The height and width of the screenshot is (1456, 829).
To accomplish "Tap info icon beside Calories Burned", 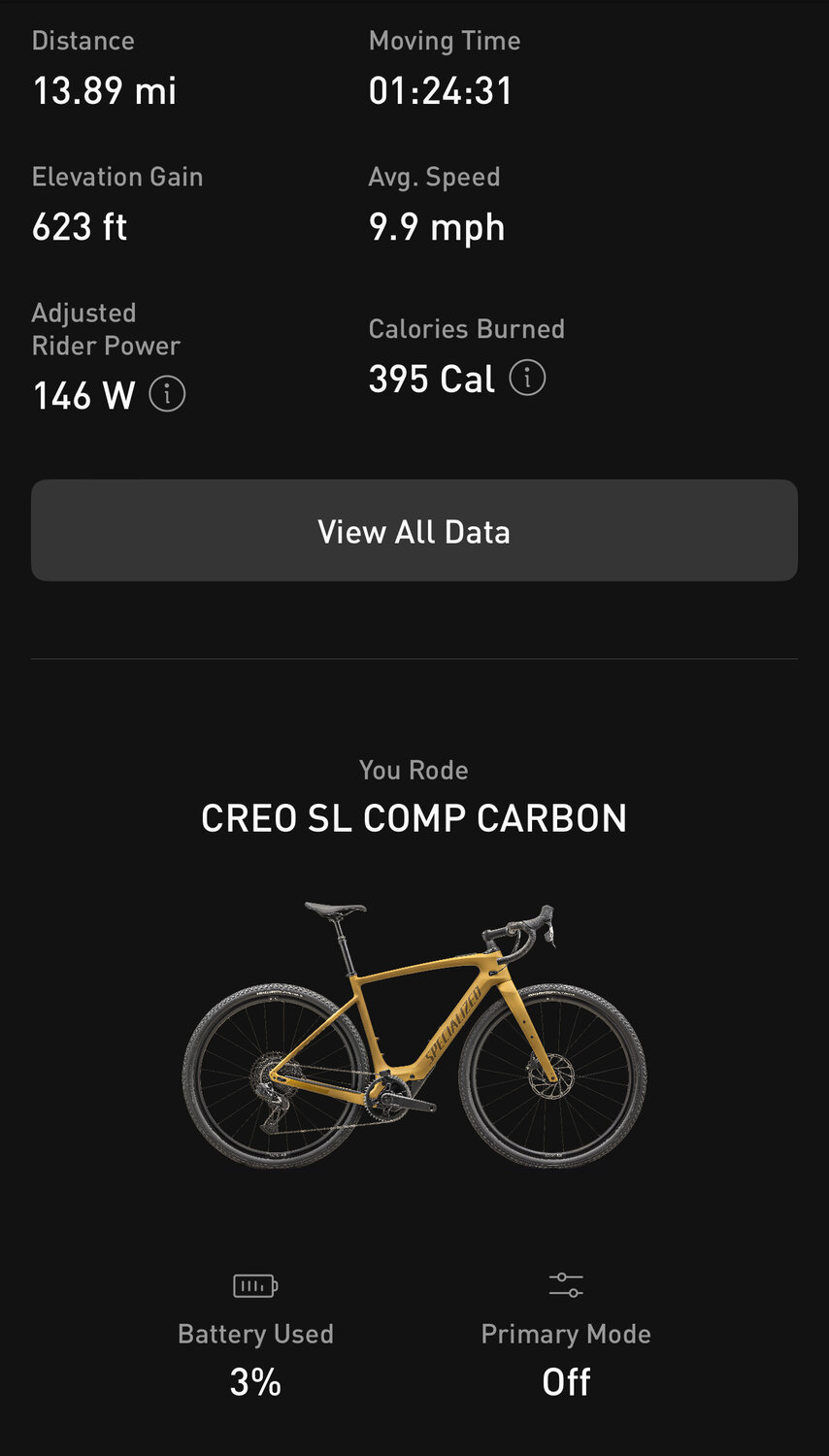I will 527,378.
